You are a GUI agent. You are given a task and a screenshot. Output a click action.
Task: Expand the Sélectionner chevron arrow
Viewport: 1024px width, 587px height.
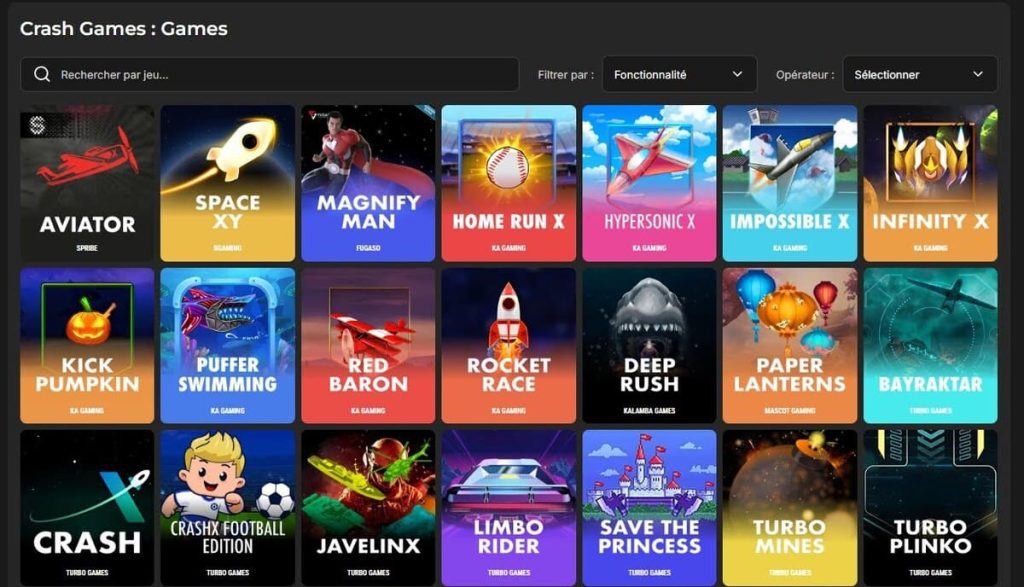(x=978, y=74)
